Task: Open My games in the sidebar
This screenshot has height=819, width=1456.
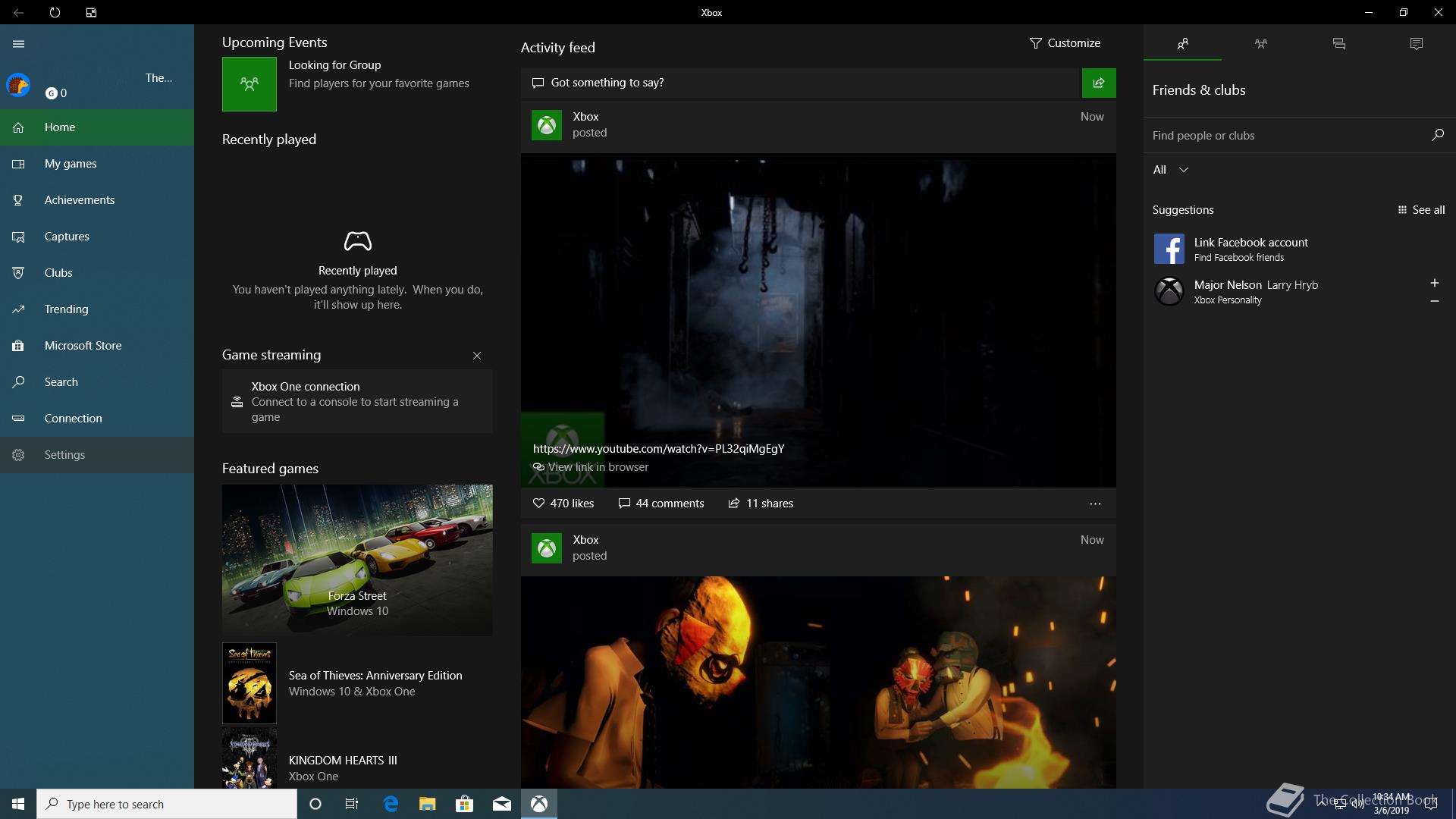Action: [x=97, y=164]
